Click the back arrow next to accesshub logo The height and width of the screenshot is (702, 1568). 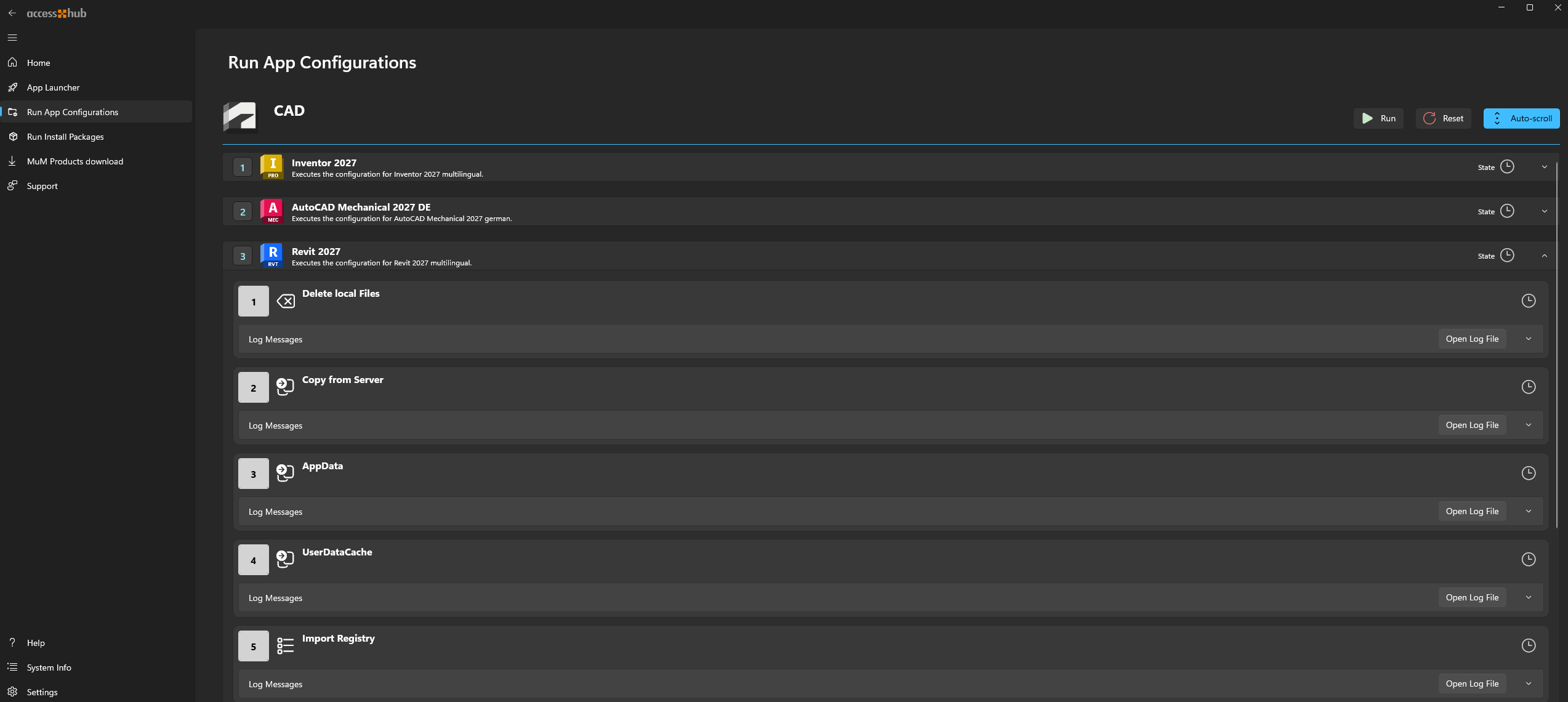[12, 13]
